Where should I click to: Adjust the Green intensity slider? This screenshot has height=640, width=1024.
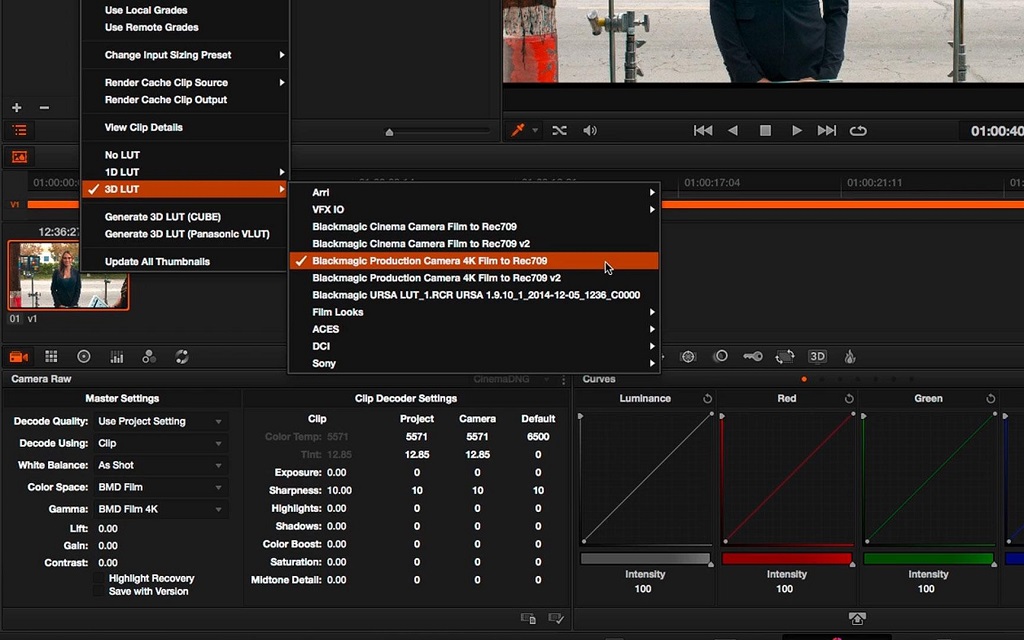coord(929,558)
